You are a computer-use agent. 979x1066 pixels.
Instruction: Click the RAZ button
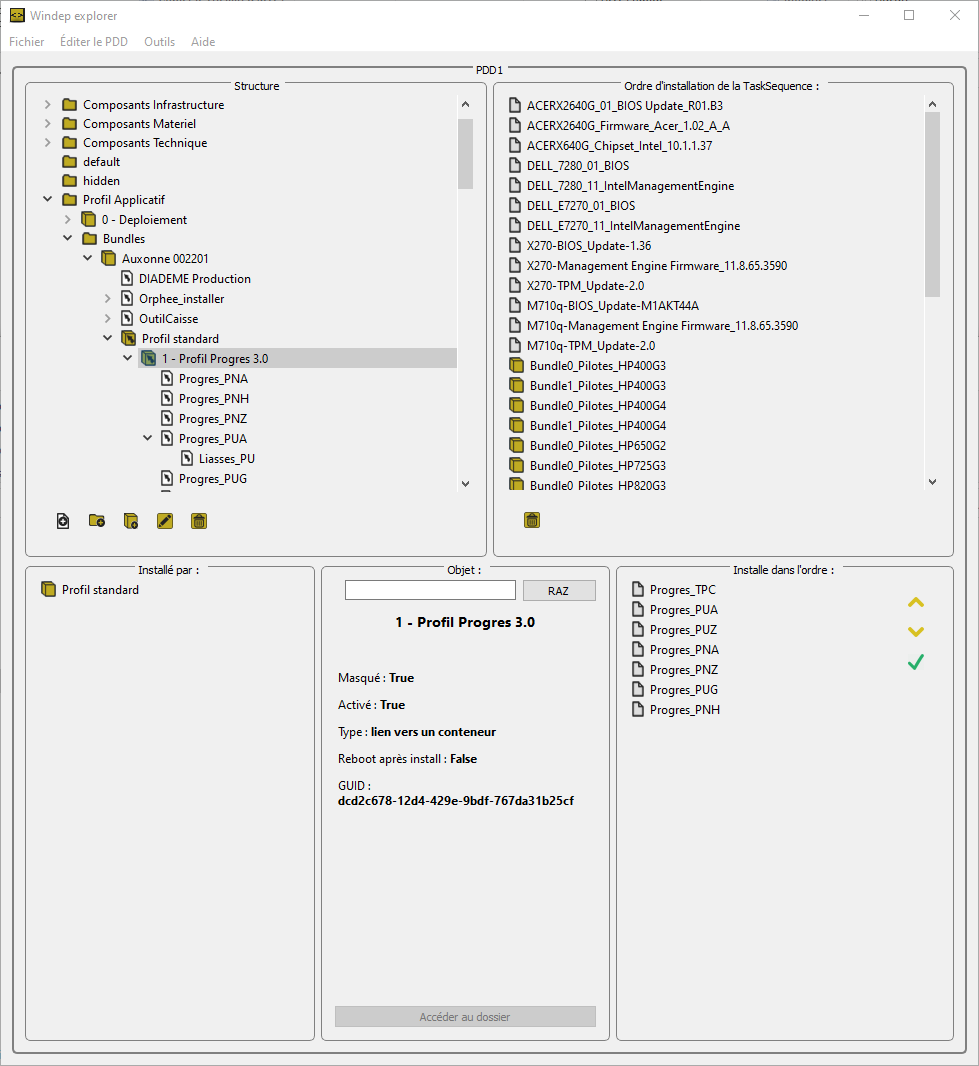point(559,591)
